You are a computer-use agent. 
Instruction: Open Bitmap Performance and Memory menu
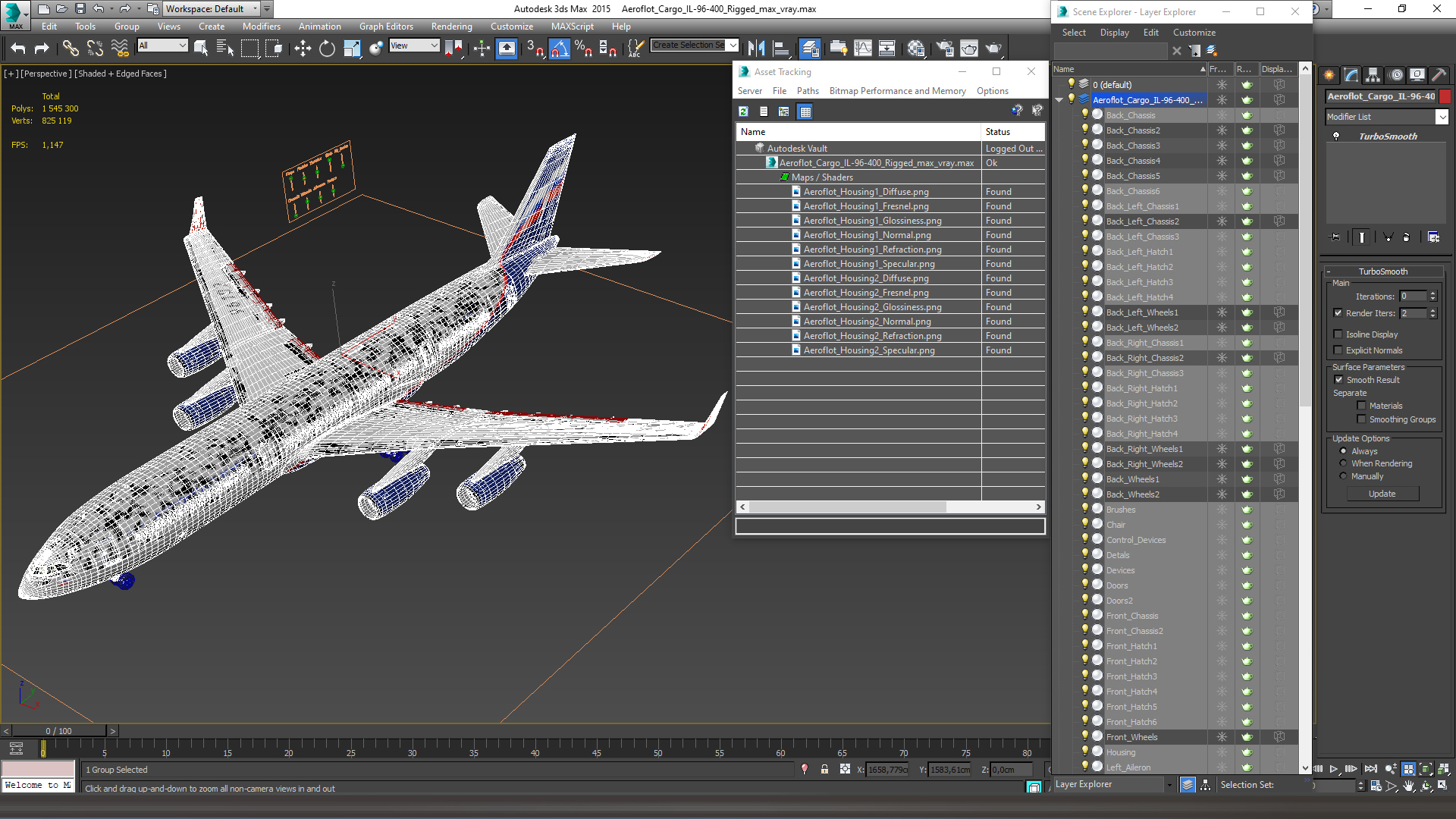pos(897,91)
